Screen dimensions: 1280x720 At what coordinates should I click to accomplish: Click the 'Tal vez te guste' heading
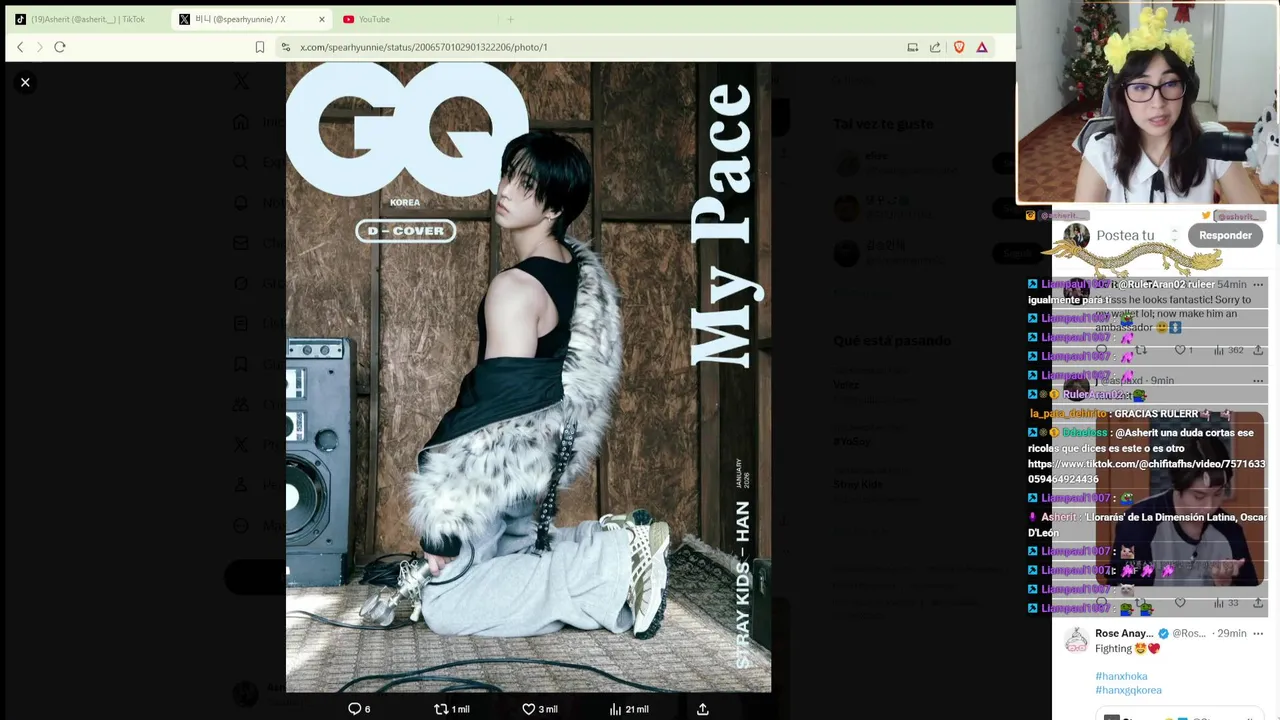tap(883, 124)
